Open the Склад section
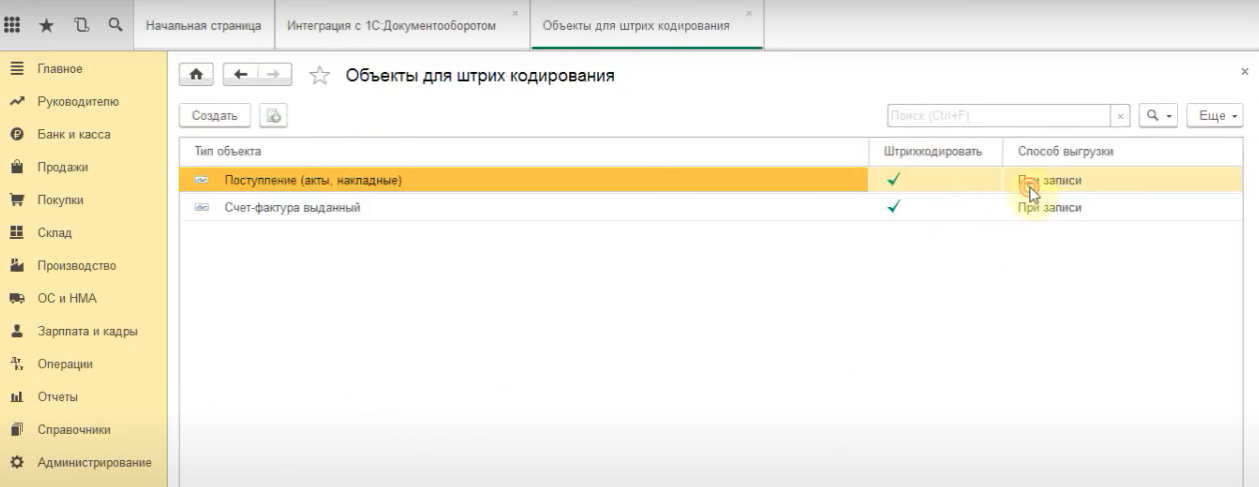Image resolution: width=1259 pixels, height=487 pixels. pos(55,233)
